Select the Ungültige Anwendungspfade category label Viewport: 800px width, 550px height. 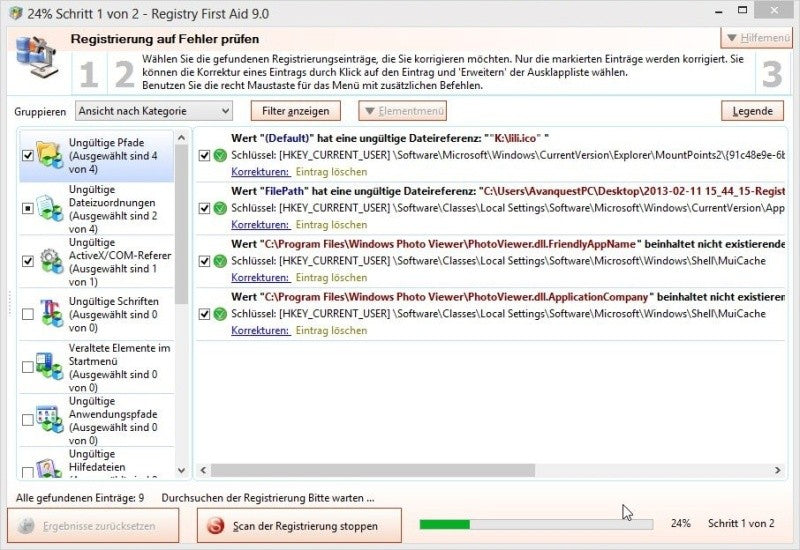pyautogui.click(x=113, y=420)
